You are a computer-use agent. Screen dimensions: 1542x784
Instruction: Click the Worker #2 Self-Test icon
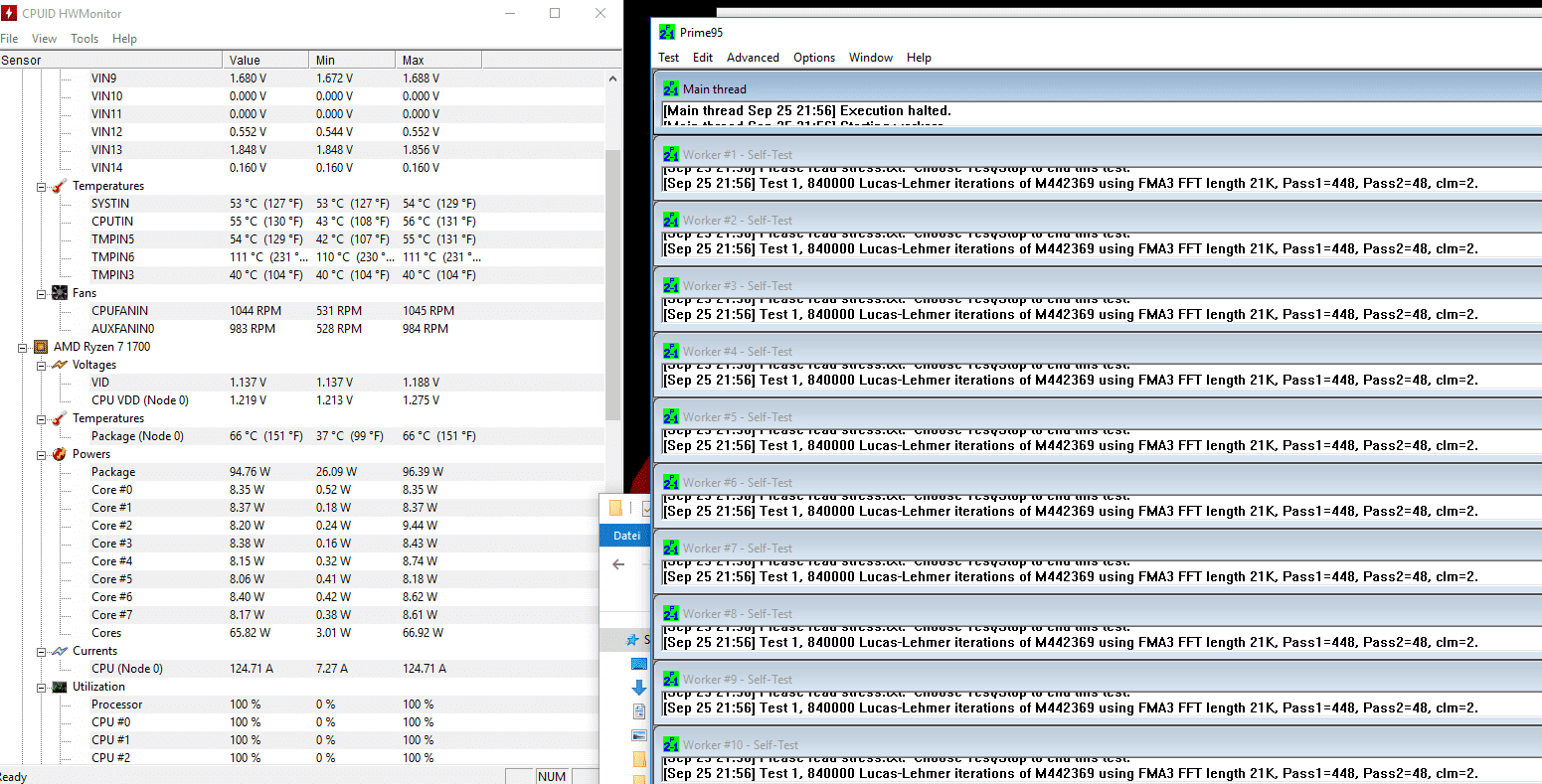[671, 221]
